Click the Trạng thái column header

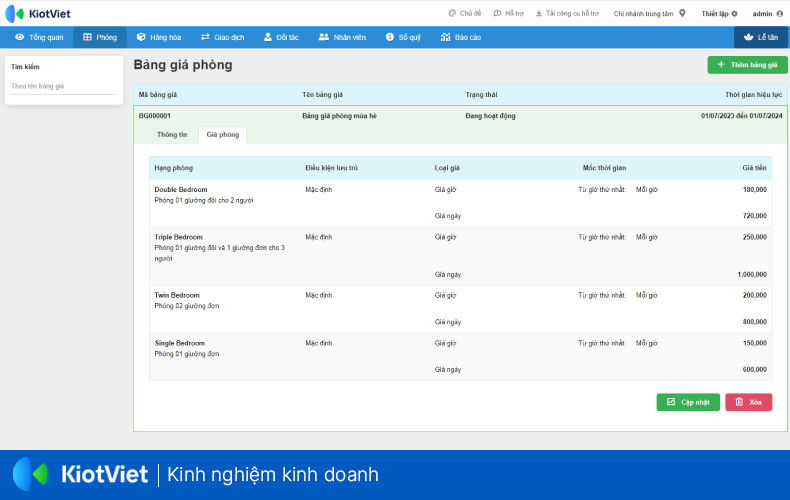pos(481,95)
